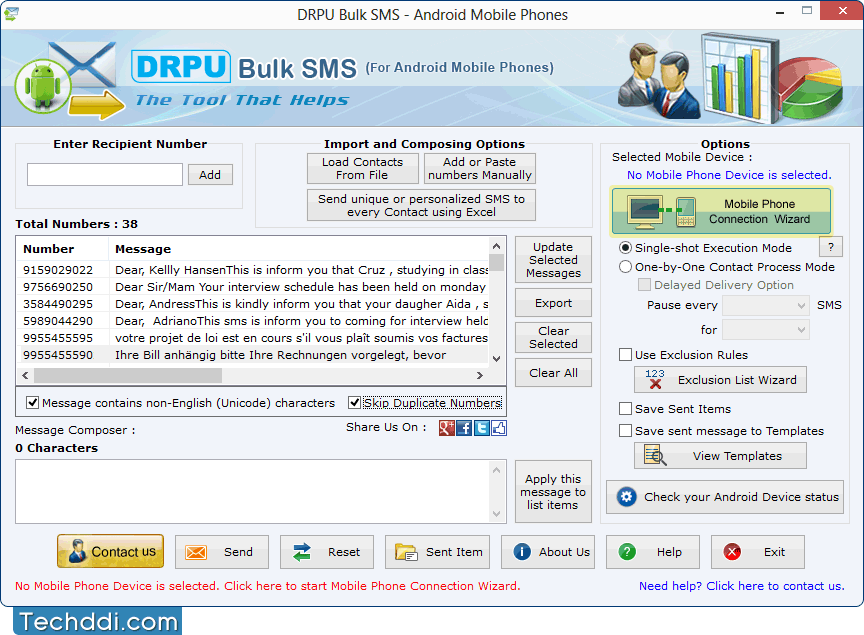Click the Mobile Phone Connection Wizard computer icon
Viewport: 864px width, 635px height.
tap(645, 212)
